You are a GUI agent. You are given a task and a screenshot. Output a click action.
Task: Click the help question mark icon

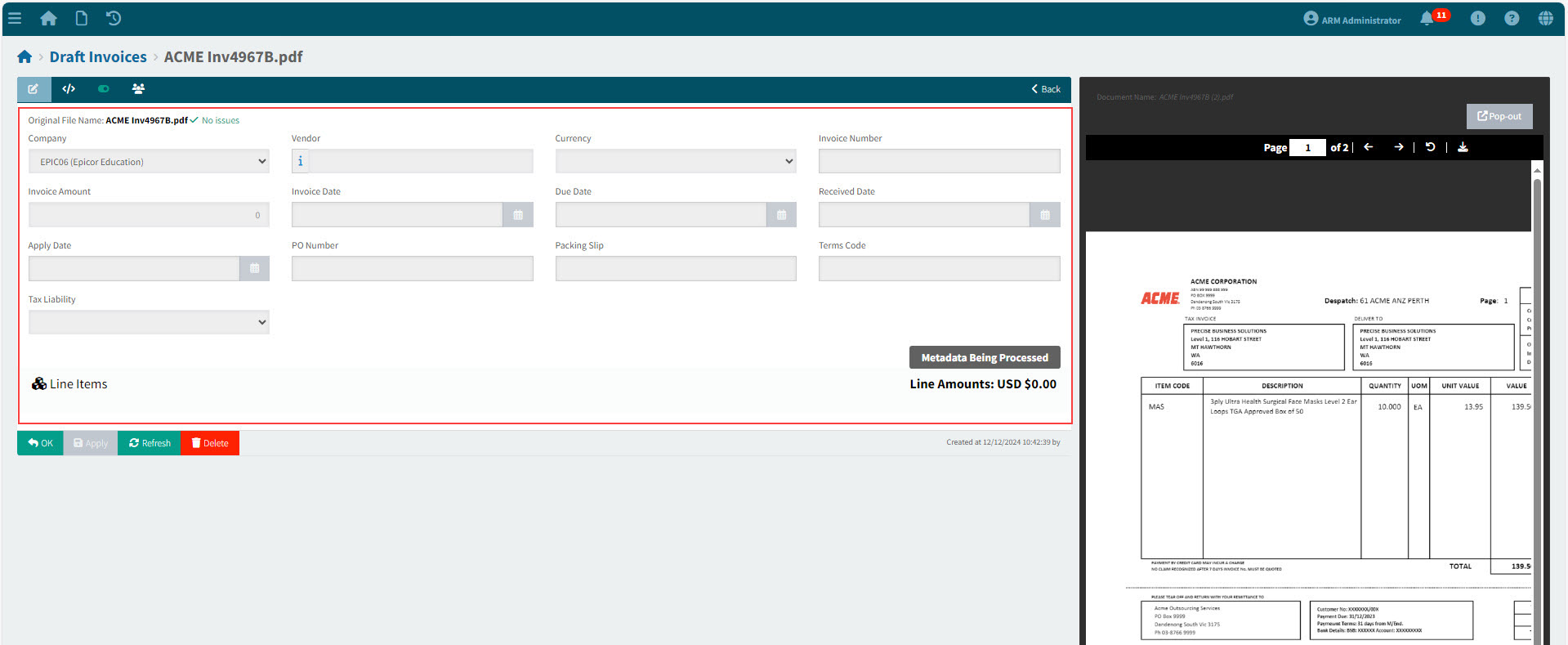tap(1512, 19)
